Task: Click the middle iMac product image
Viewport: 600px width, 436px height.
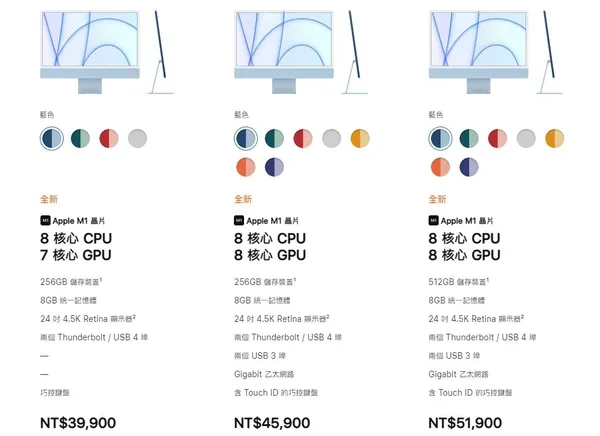Action: tap(301, 52)
